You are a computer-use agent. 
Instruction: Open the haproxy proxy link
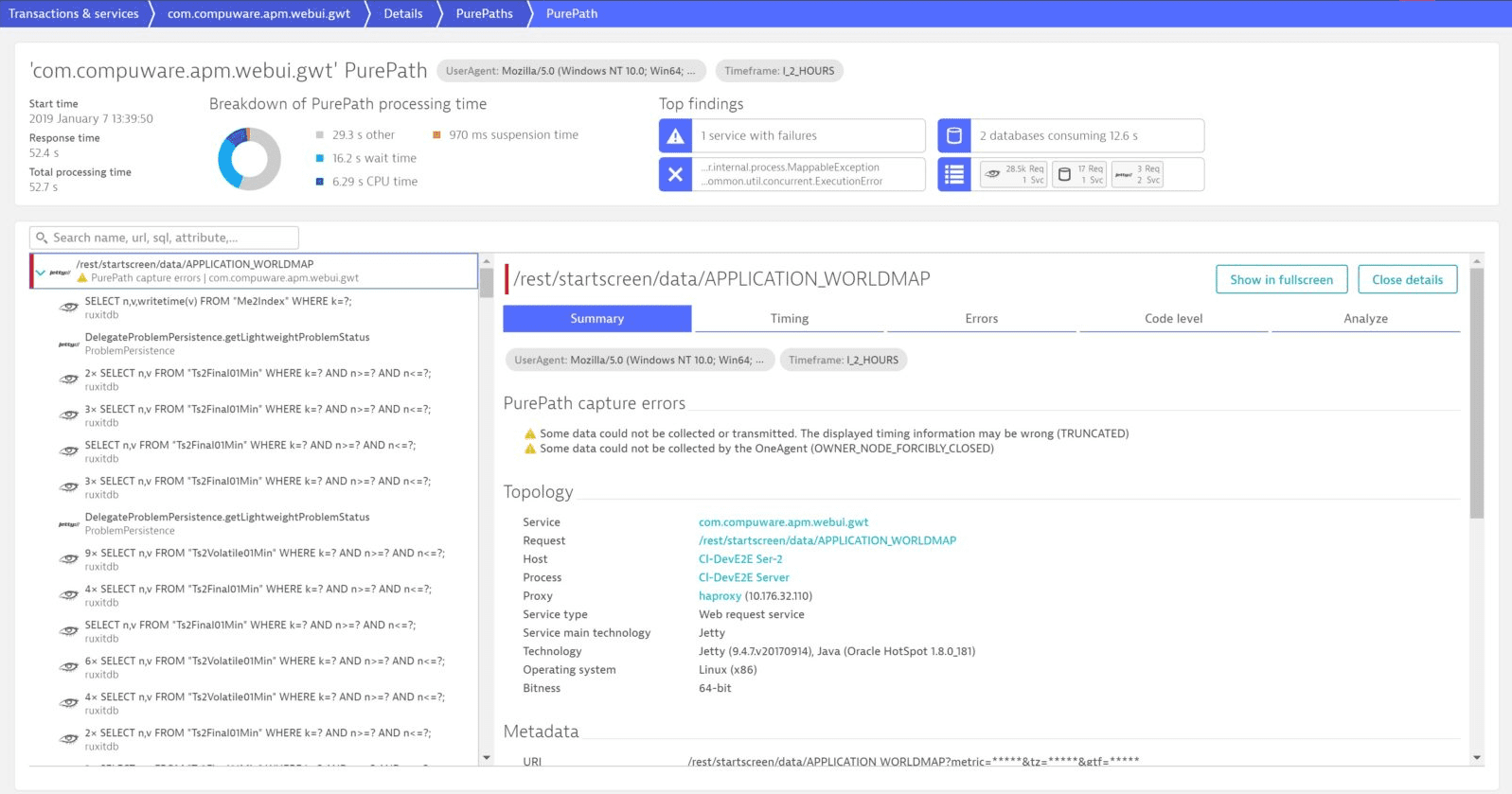click(720, 596)
